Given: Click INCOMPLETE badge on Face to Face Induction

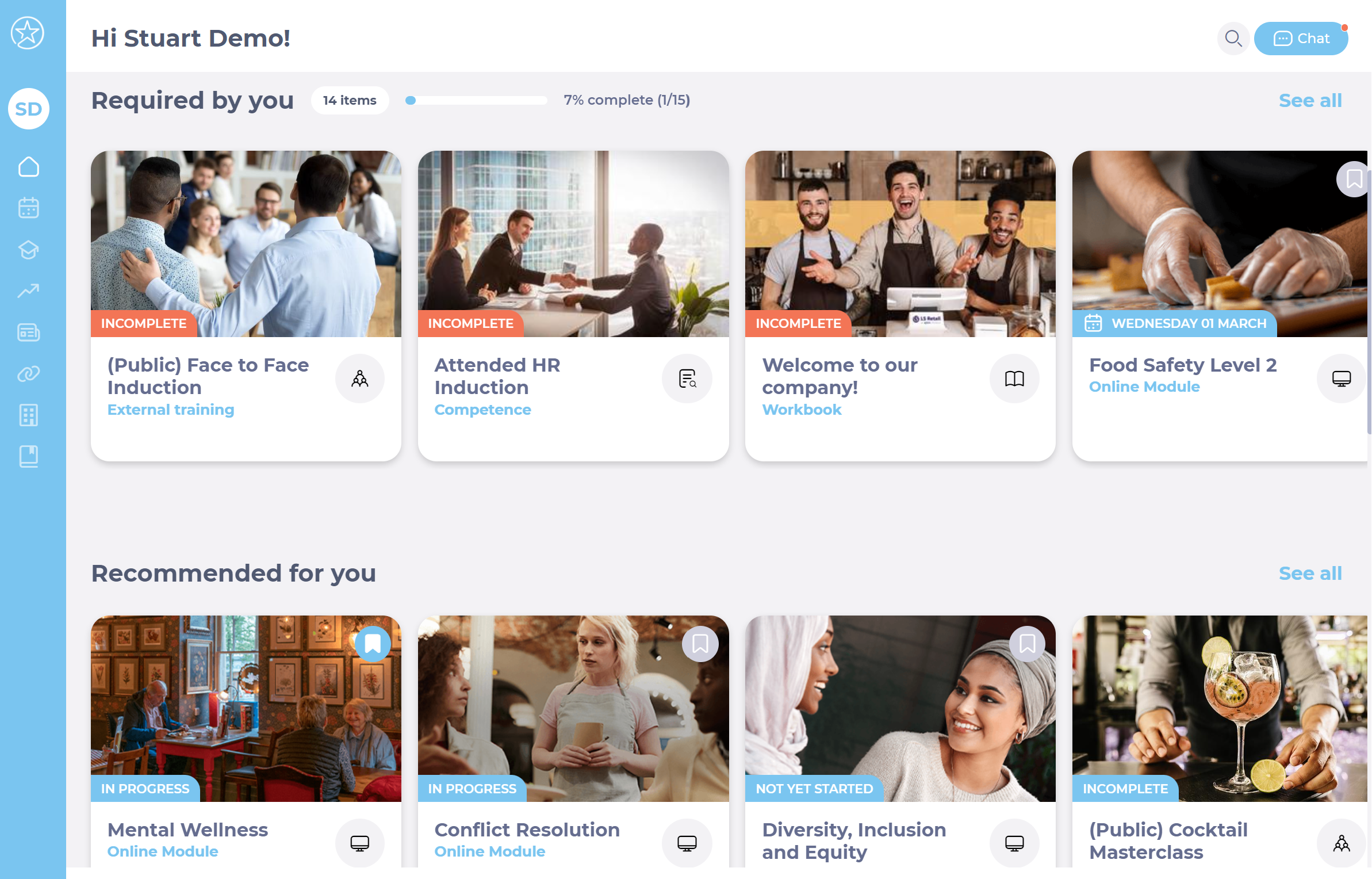Looking at the screenshot, I should (x=144, y=323).
